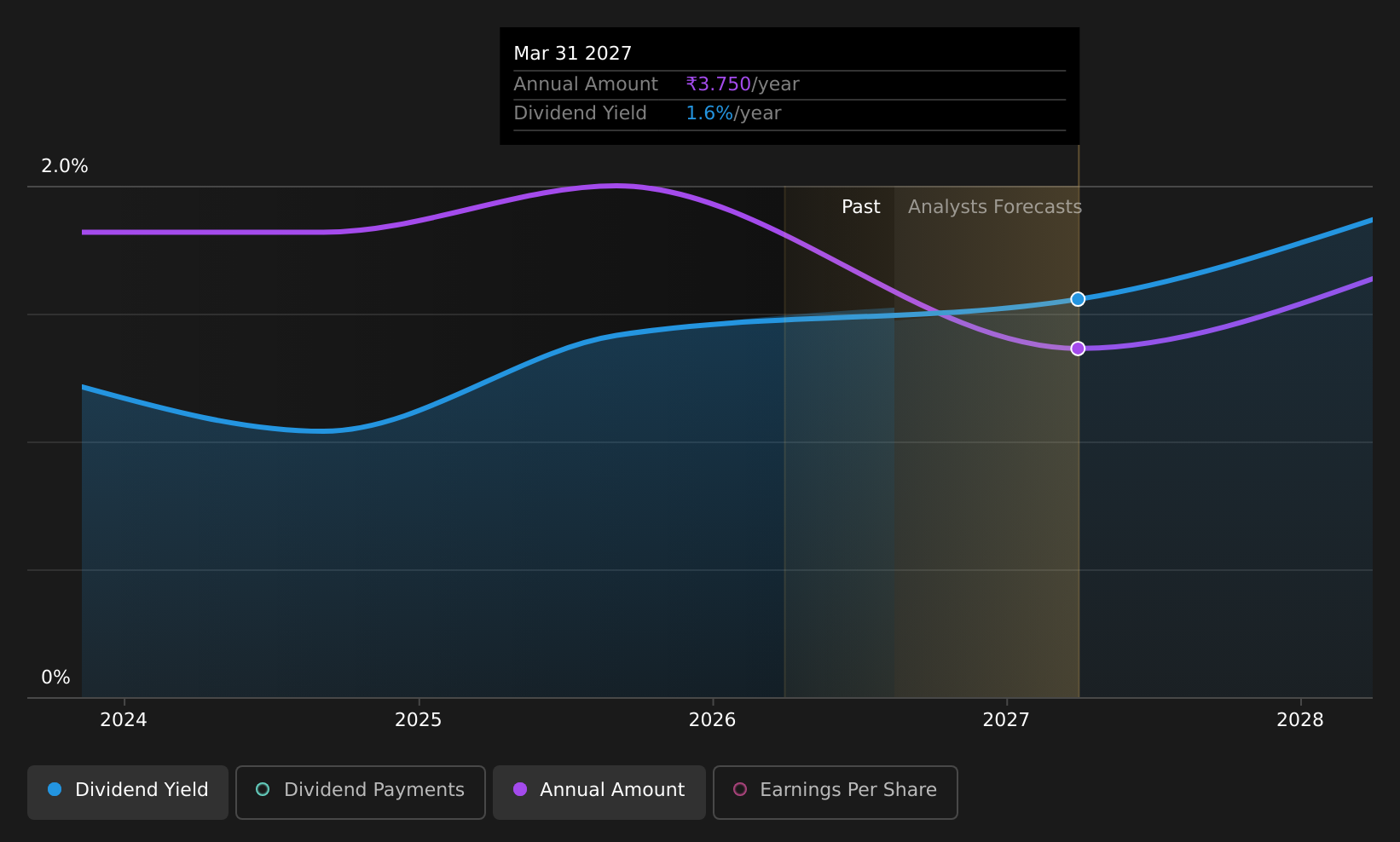Click the 2024 x-axis label

124,720
